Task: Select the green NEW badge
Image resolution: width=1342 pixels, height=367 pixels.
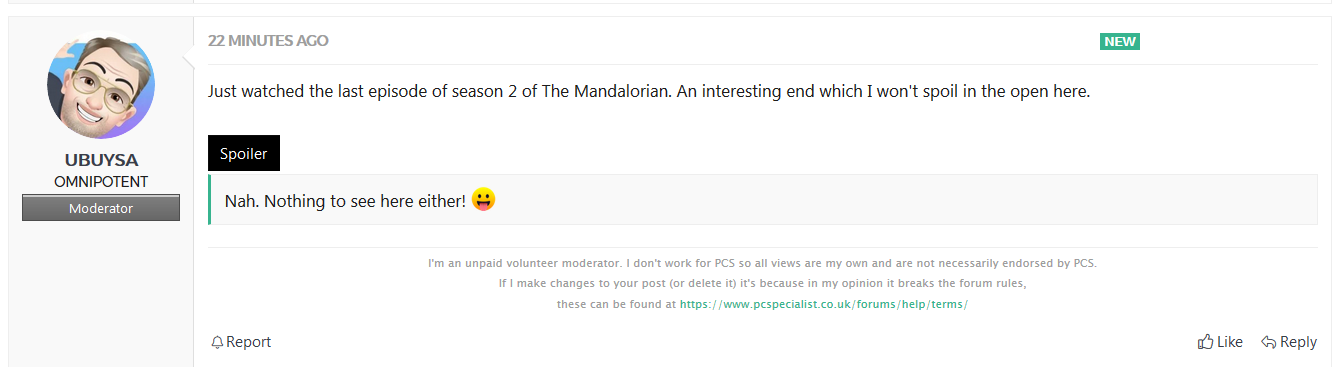Action: point(1120,41)
